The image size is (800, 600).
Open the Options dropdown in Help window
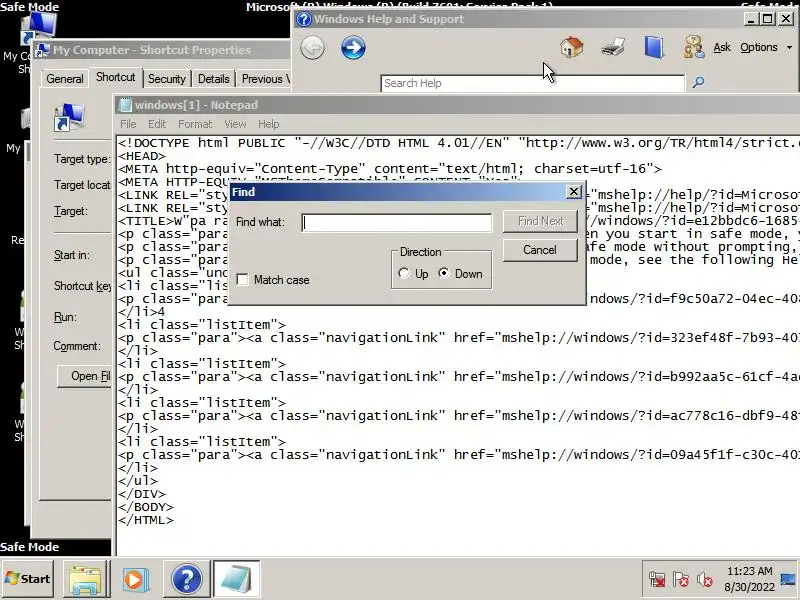click(766, 47)
